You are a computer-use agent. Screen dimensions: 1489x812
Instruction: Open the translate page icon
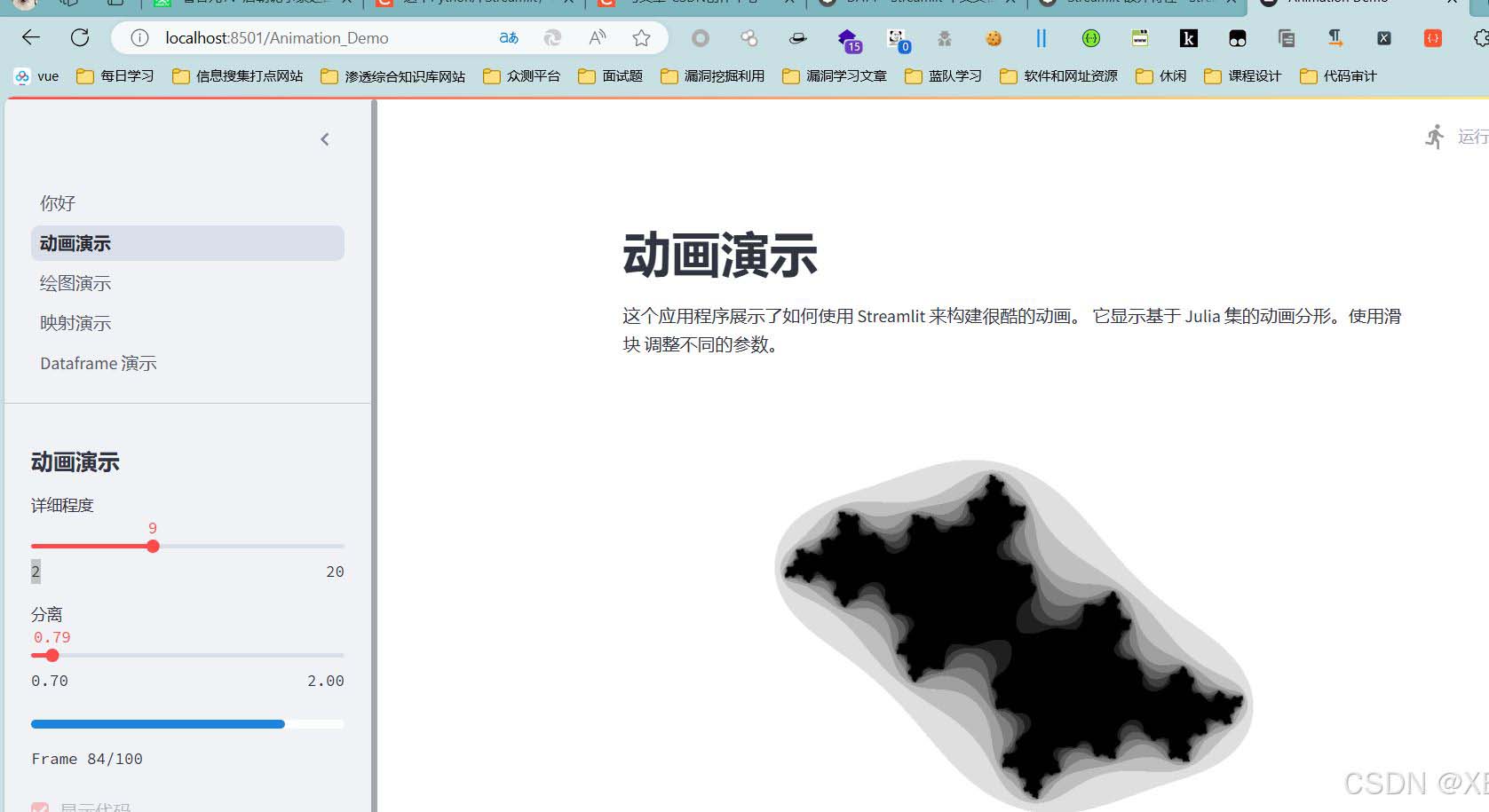(509, 37)
